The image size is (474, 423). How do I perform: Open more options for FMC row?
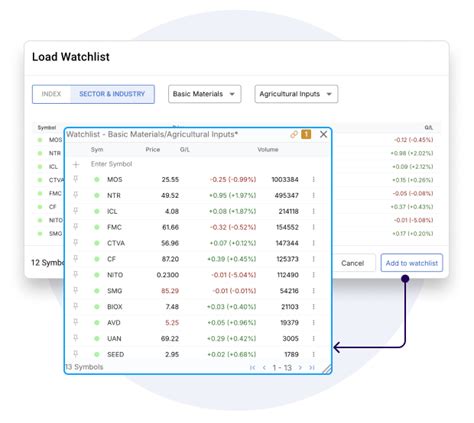(314, 227)
